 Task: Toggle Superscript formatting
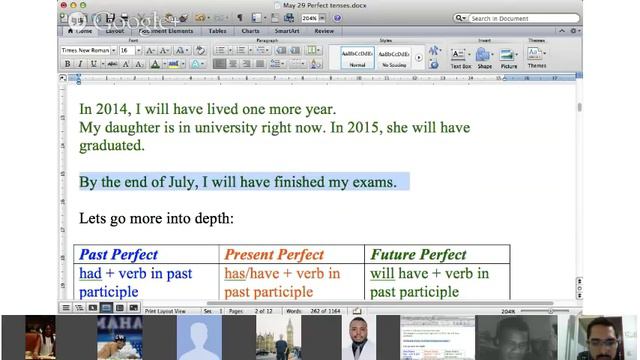126,64
